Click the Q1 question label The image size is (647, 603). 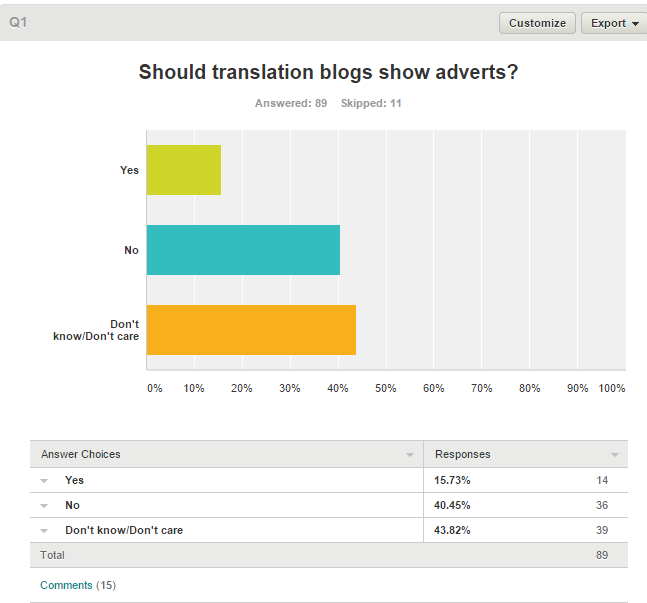point(18,22)
